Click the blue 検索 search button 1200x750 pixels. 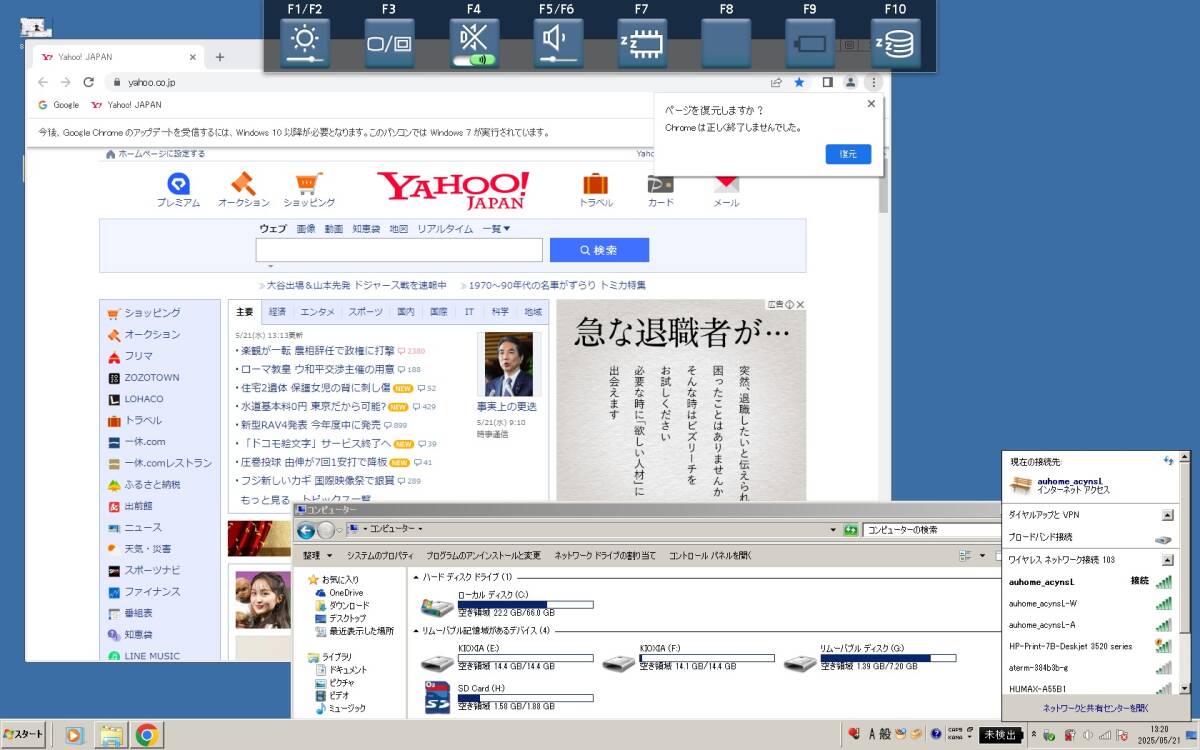click(599, 250)
